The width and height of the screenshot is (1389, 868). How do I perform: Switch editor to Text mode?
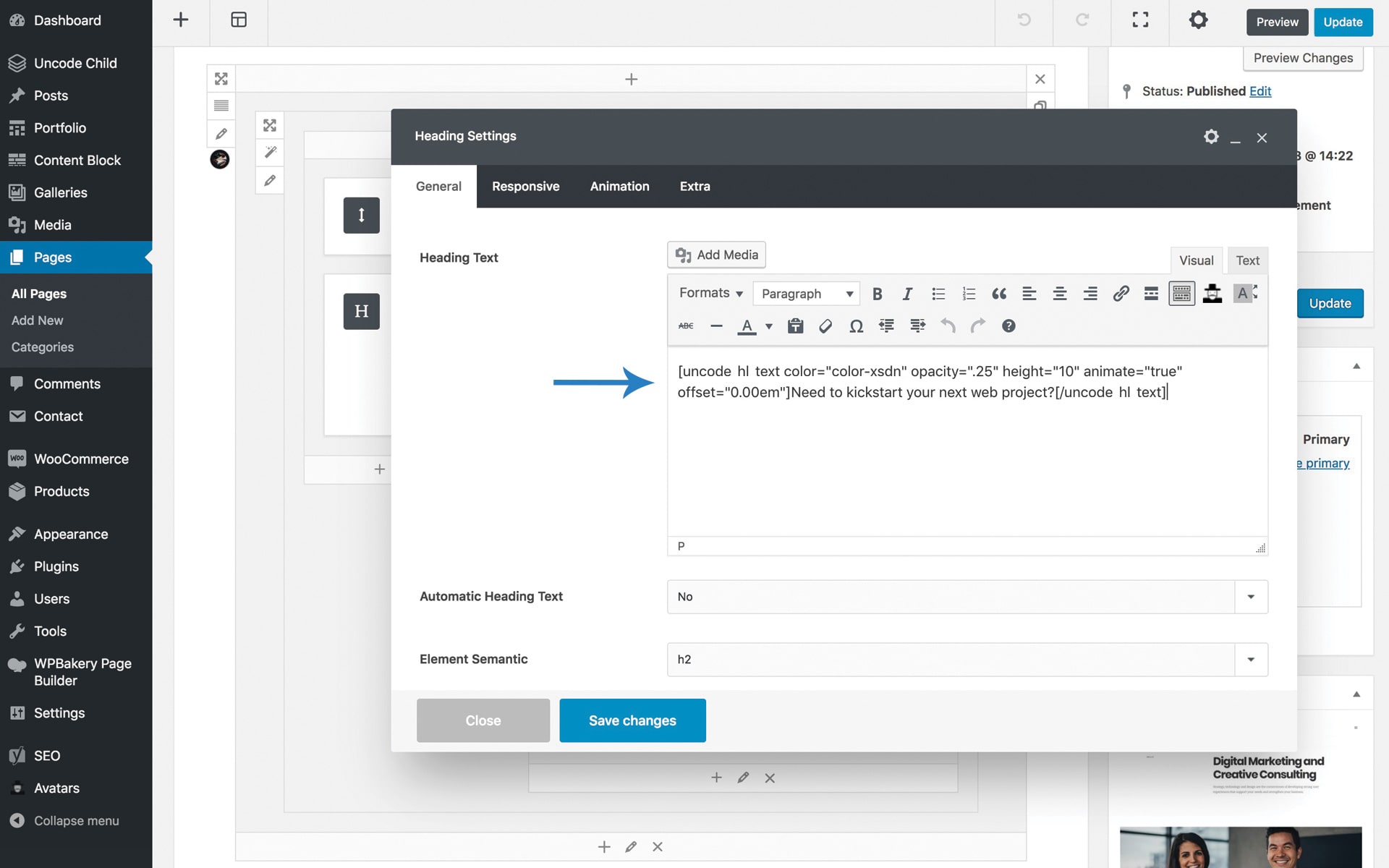click(1247, 260)
